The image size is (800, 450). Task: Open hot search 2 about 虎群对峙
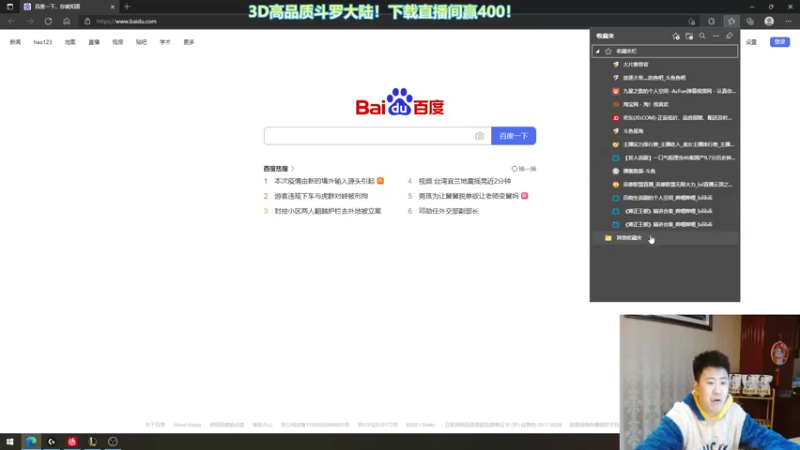321,196
